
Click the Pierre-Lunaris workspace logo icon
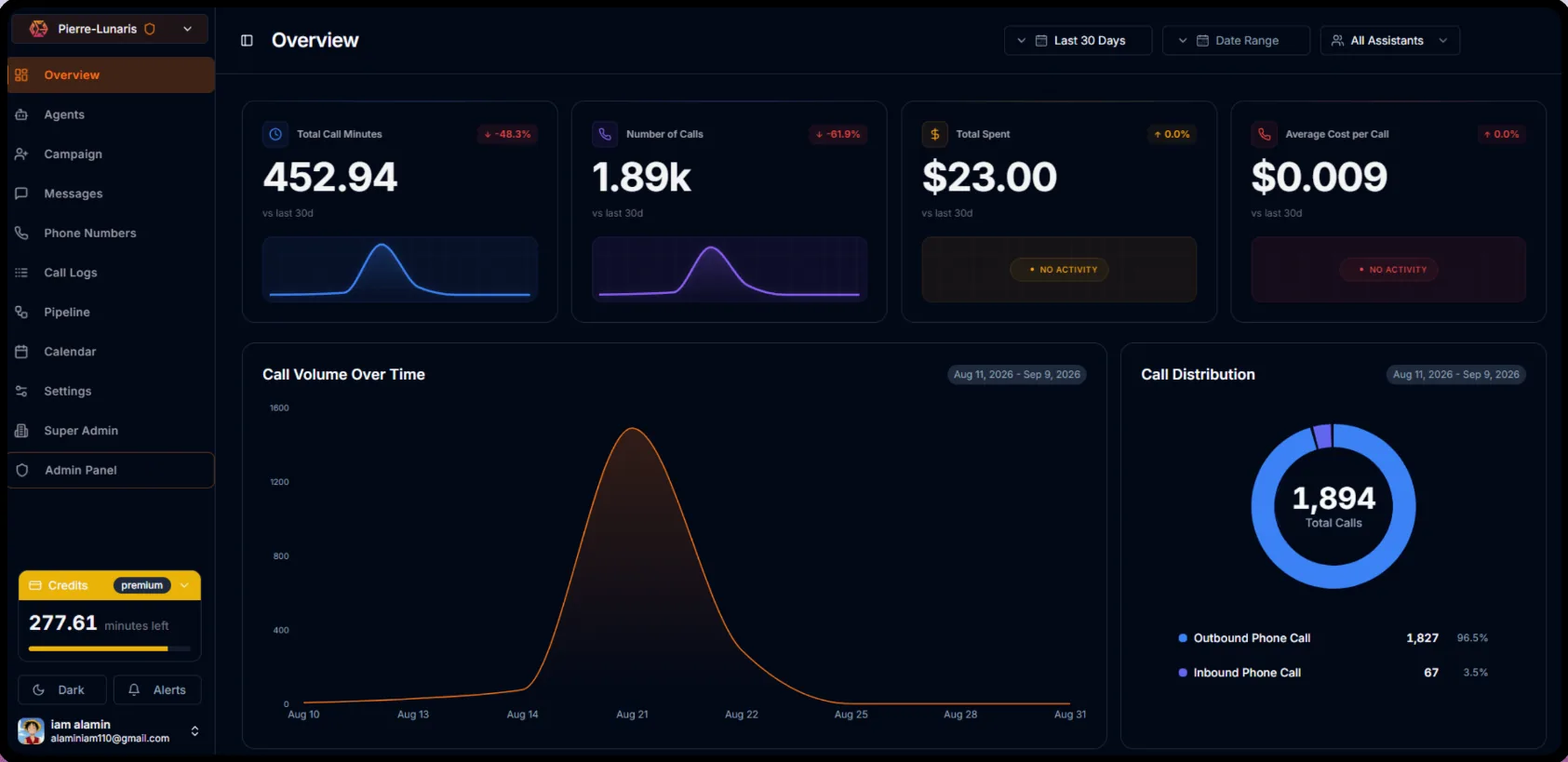pyautogui.click(x=38, y=29)
